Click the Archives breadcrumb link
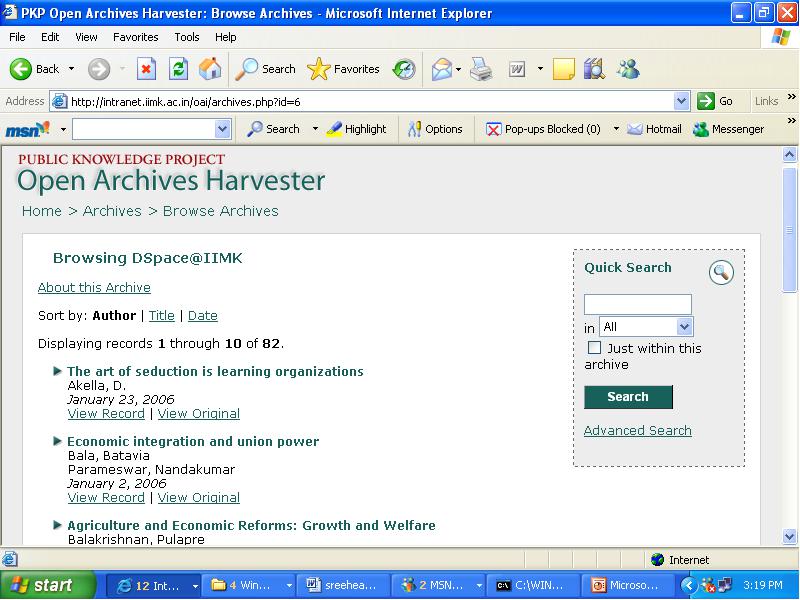 coord(112,211)
